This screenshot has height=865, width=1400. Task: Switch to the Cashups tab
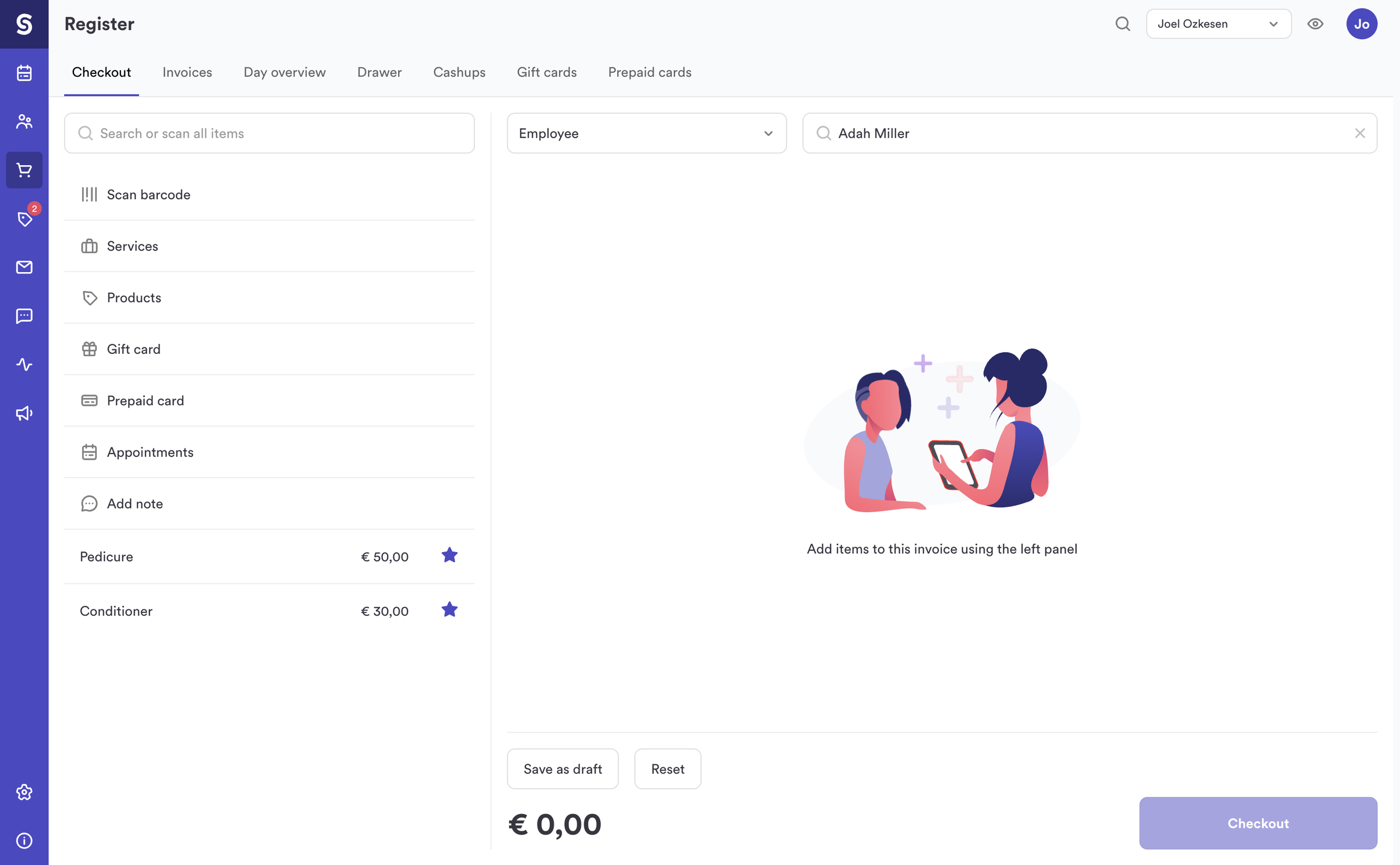point(459,72)
